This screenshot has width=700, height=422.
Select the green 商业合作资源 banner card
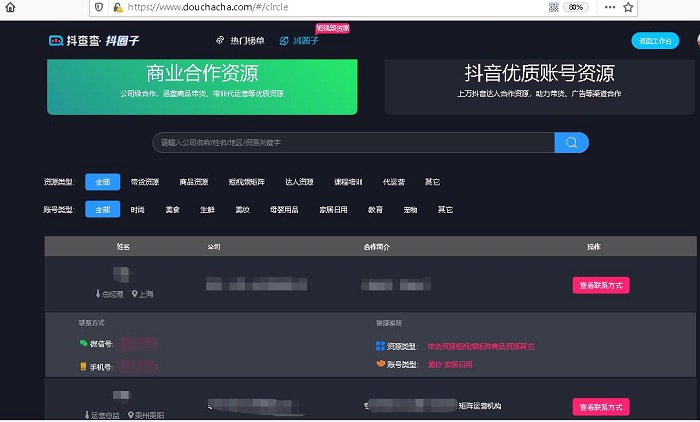tap(202, 87)
